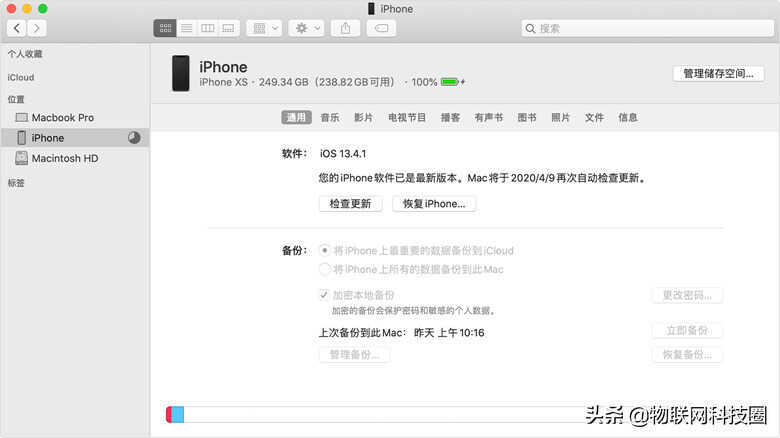Click the iOS 13.4.1 version text
The width and height of the screenshot is (780, 438).
click(343, 154)
